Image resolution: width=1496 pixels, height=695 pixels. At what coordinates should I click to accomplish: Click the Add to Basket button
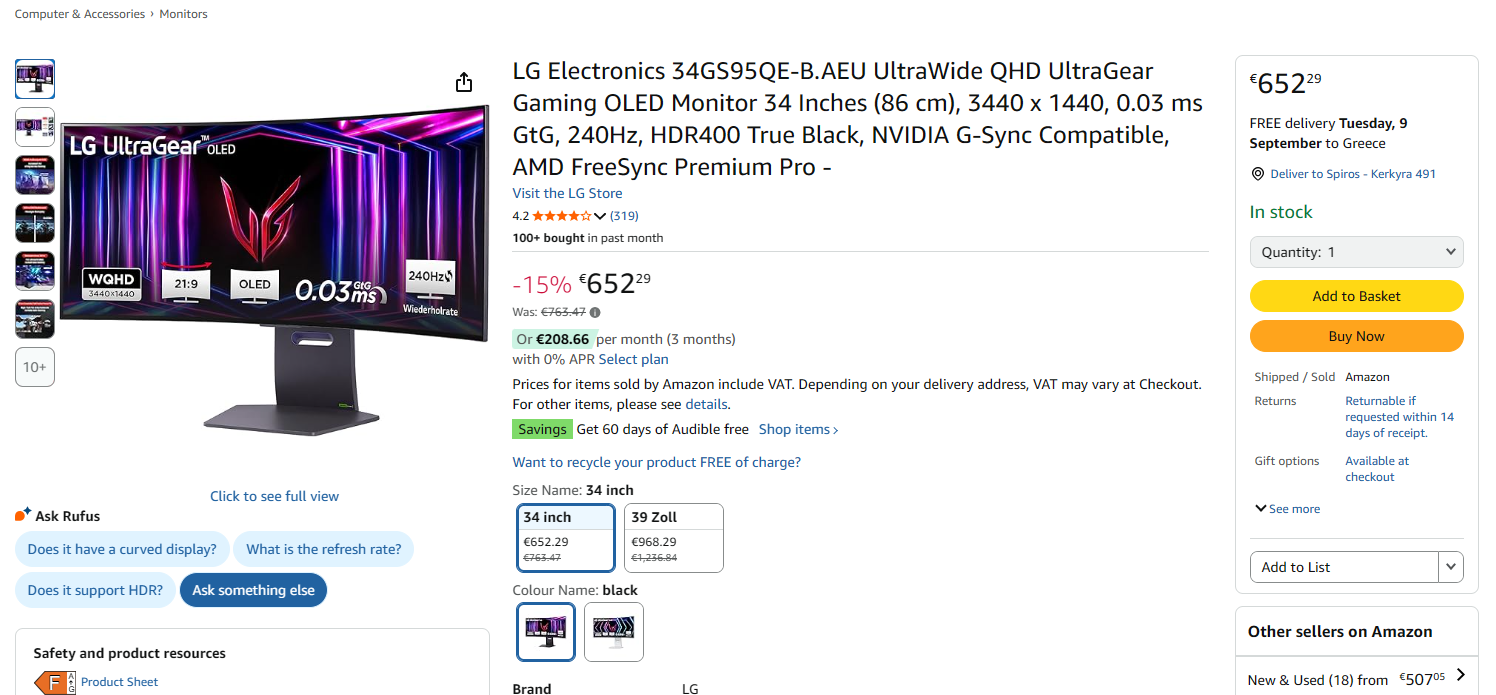click(1356, 296)
